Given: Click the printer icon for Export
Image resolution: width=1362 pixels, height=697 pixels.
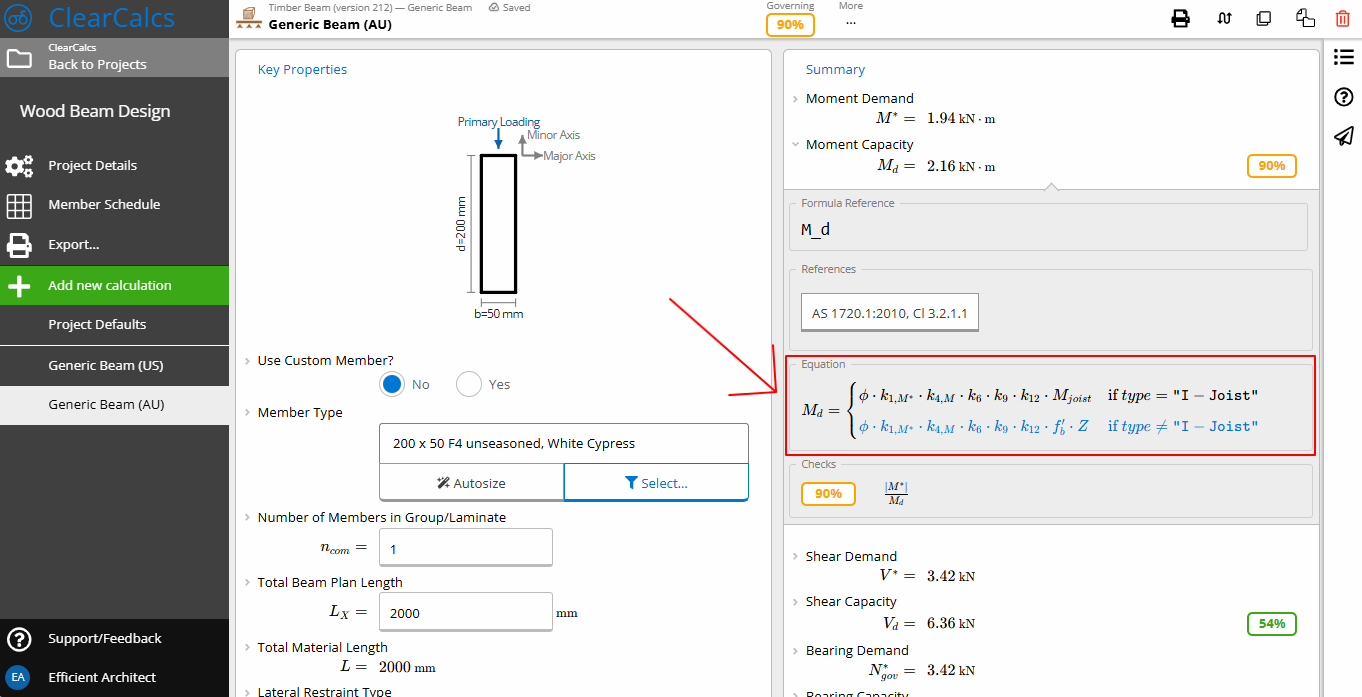Looking at the screenshot, I should 19,245.
